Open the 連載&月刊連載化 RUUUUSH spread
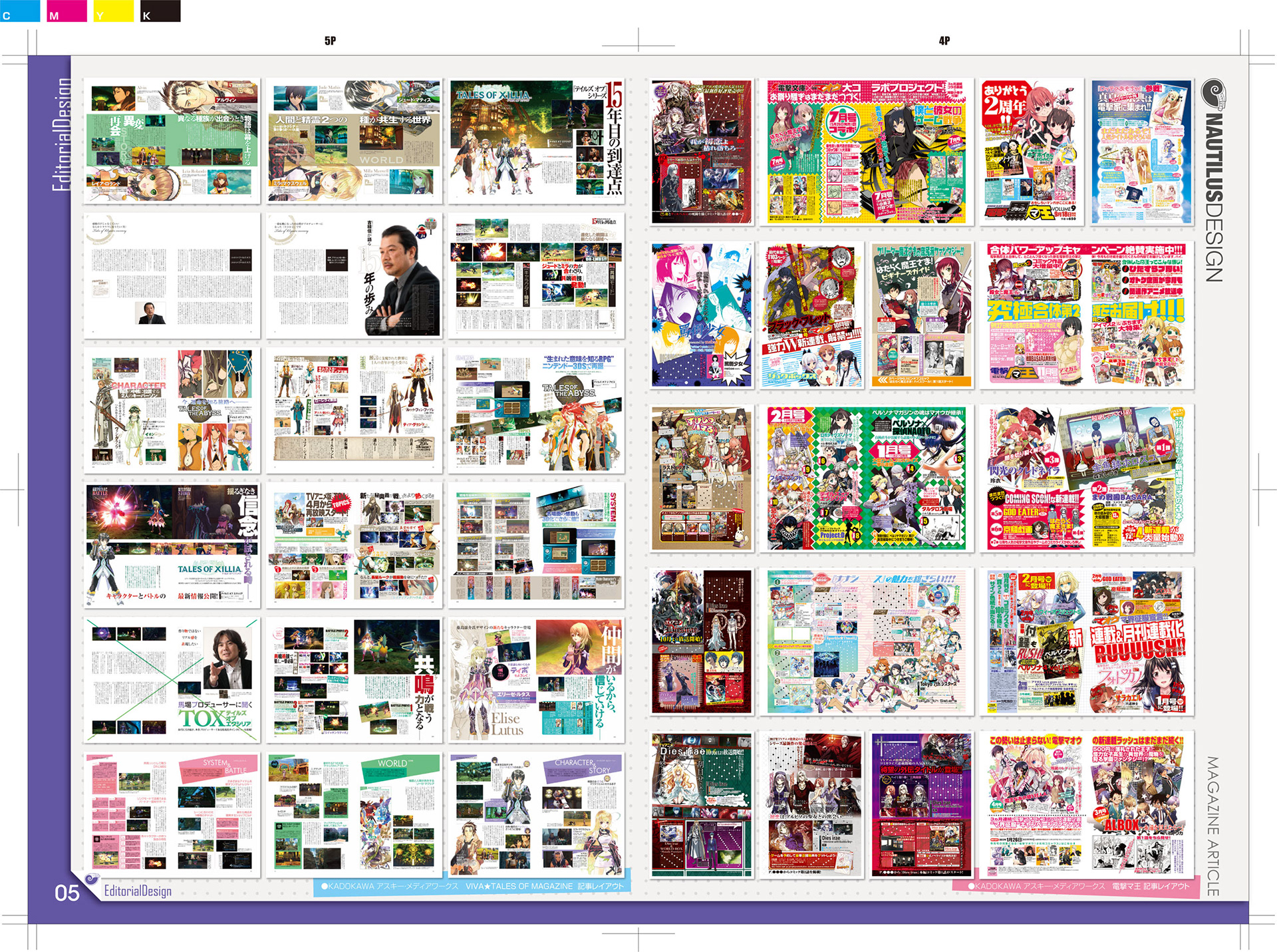This screenshot has height=952, width=1277. coord(1086,641)
